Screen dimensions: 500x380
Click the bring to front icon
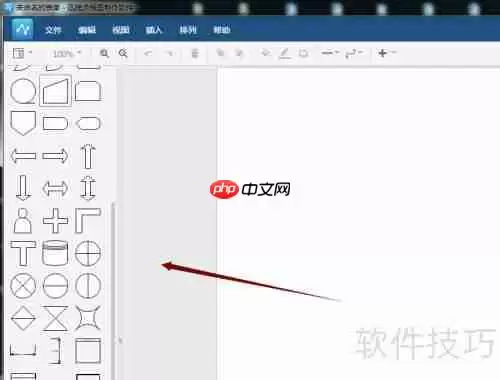point(220,53)
